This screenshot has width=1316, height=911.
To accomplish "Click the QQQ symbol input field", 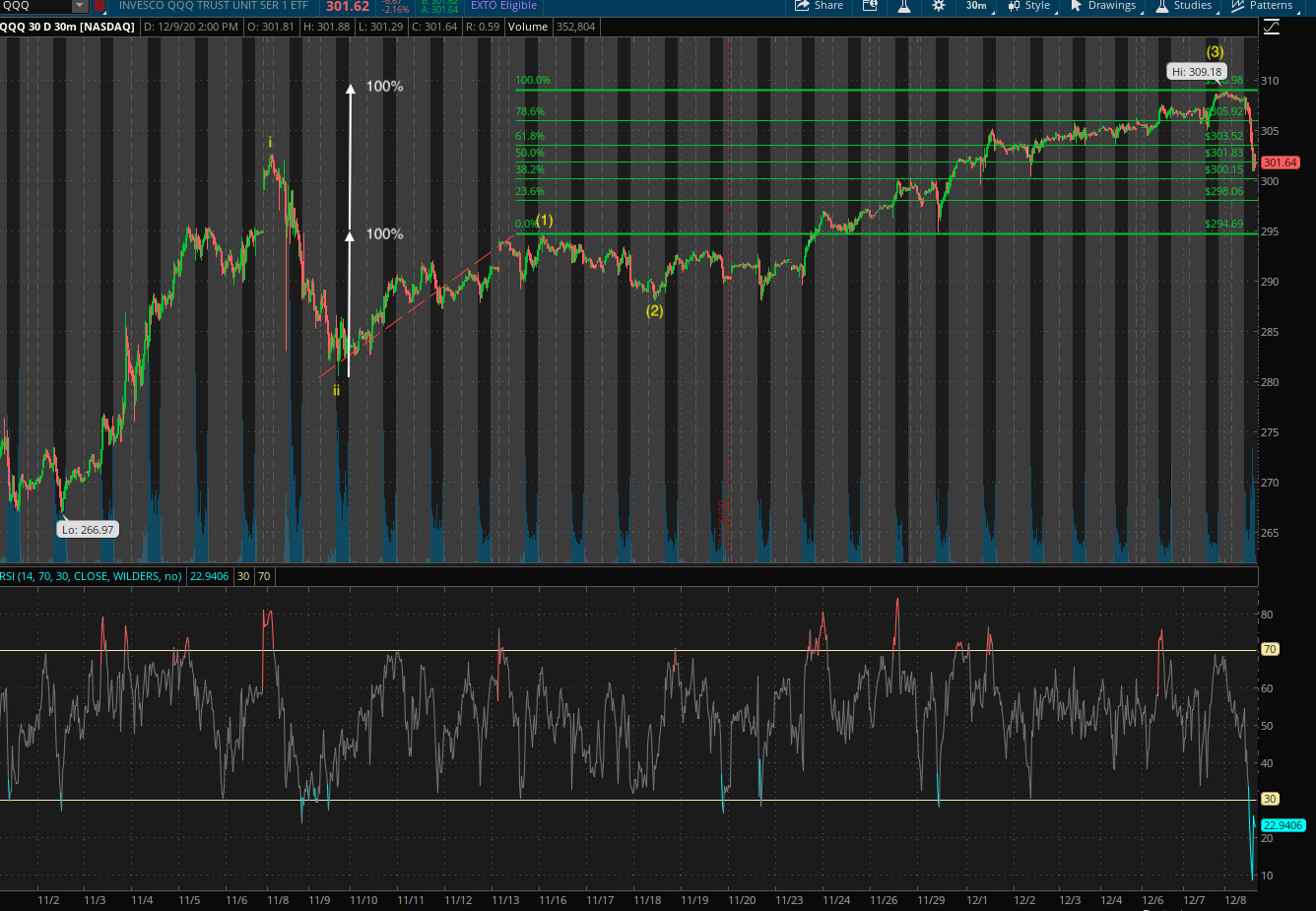I will (x=34, y=6).
